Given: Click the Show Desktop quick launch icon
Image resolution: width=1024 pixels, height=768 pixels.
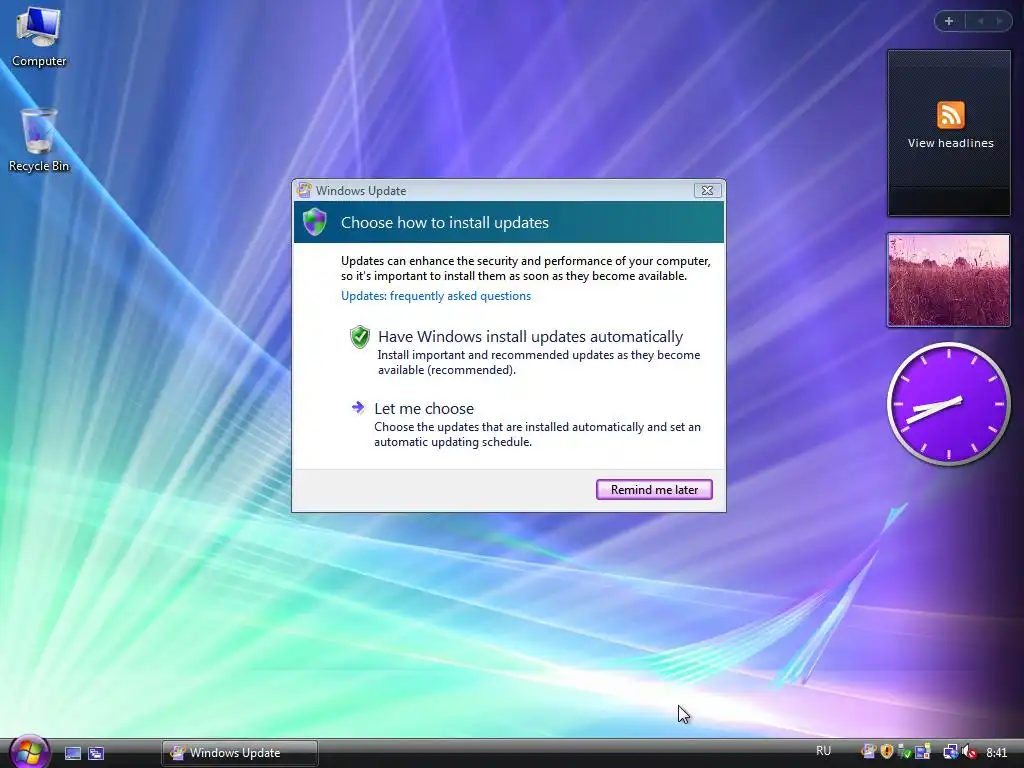Looking at the screenshot, I should pos(72,753).
